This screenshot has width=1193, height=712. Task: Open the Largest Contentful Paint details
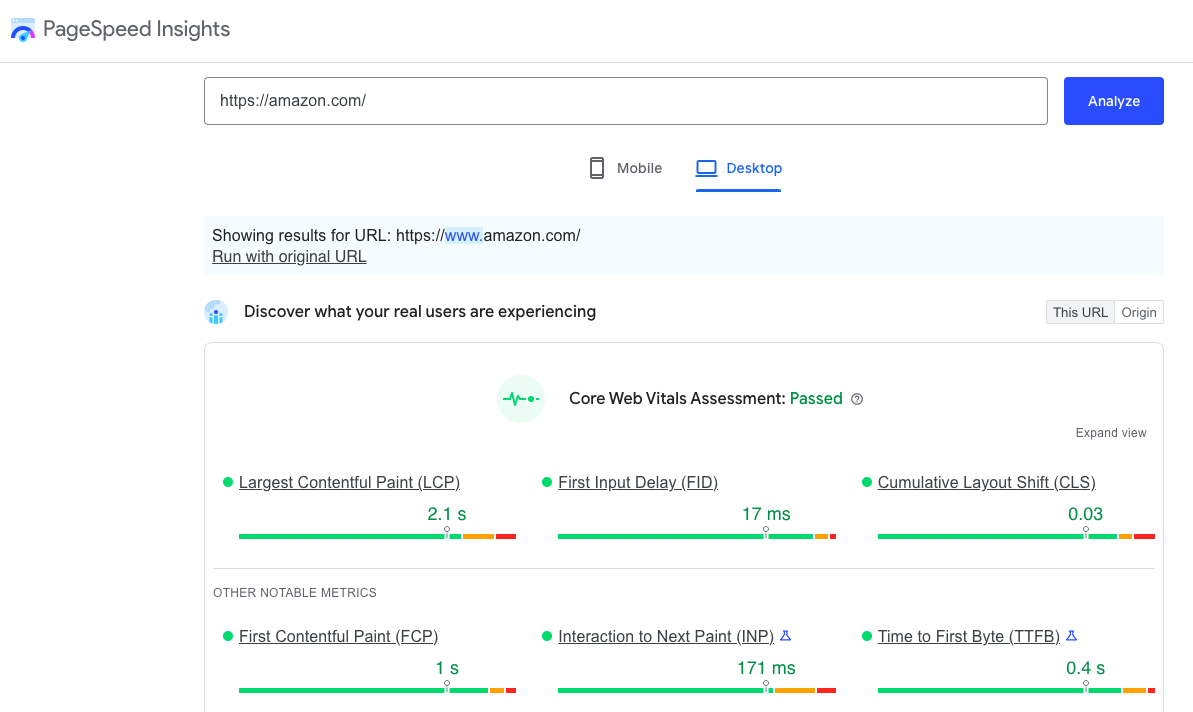349,482
